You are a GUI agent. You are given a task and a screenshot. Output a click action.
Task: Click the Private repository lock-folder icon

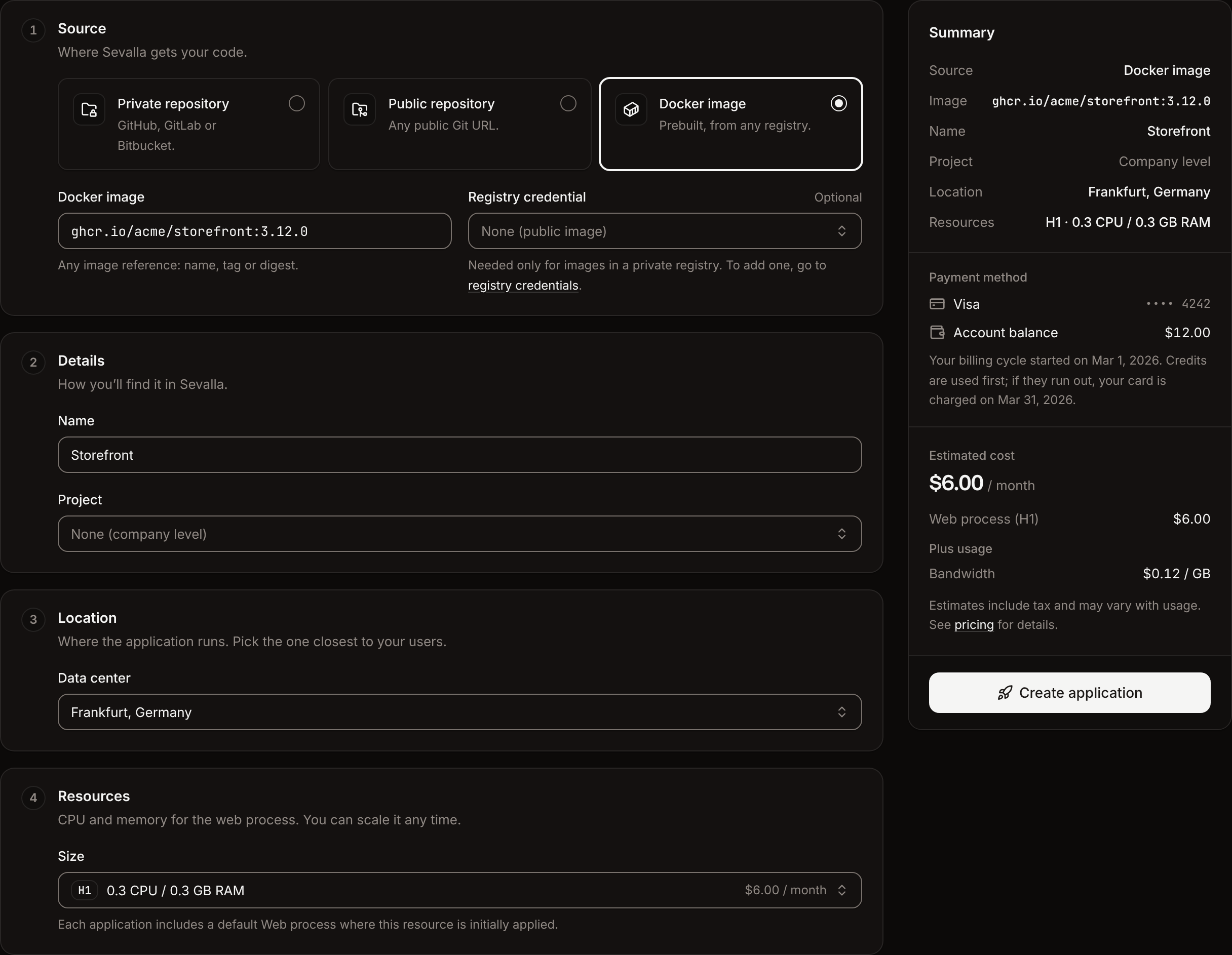click(x=89, y=109)
